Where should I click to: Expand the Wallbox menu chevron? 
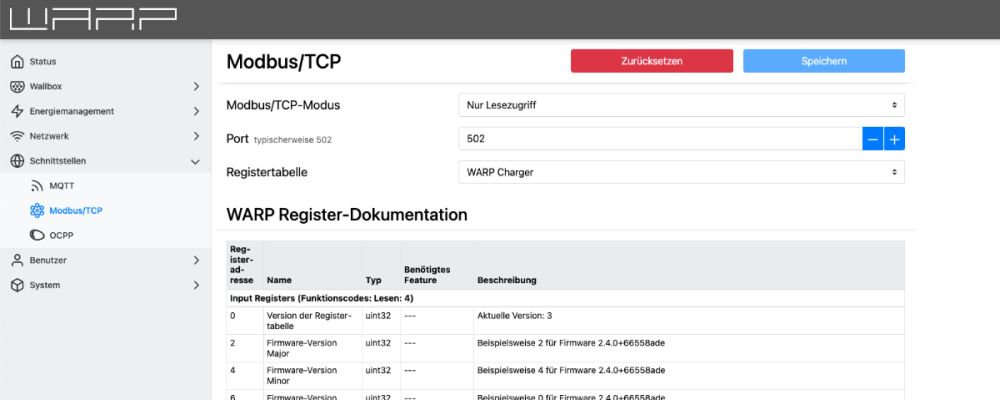pyautogui.click(x=196, y=87)
